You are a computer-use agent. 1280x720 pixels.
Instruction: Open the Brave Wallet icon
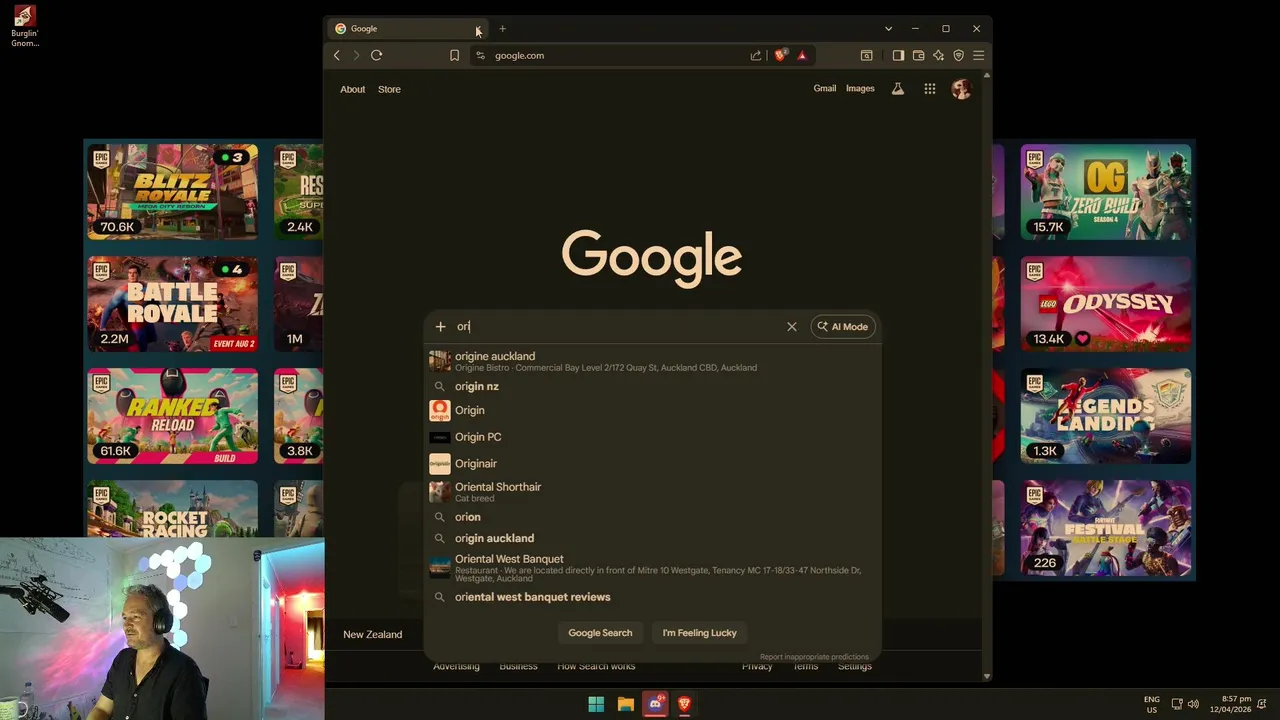click(918, 55)
